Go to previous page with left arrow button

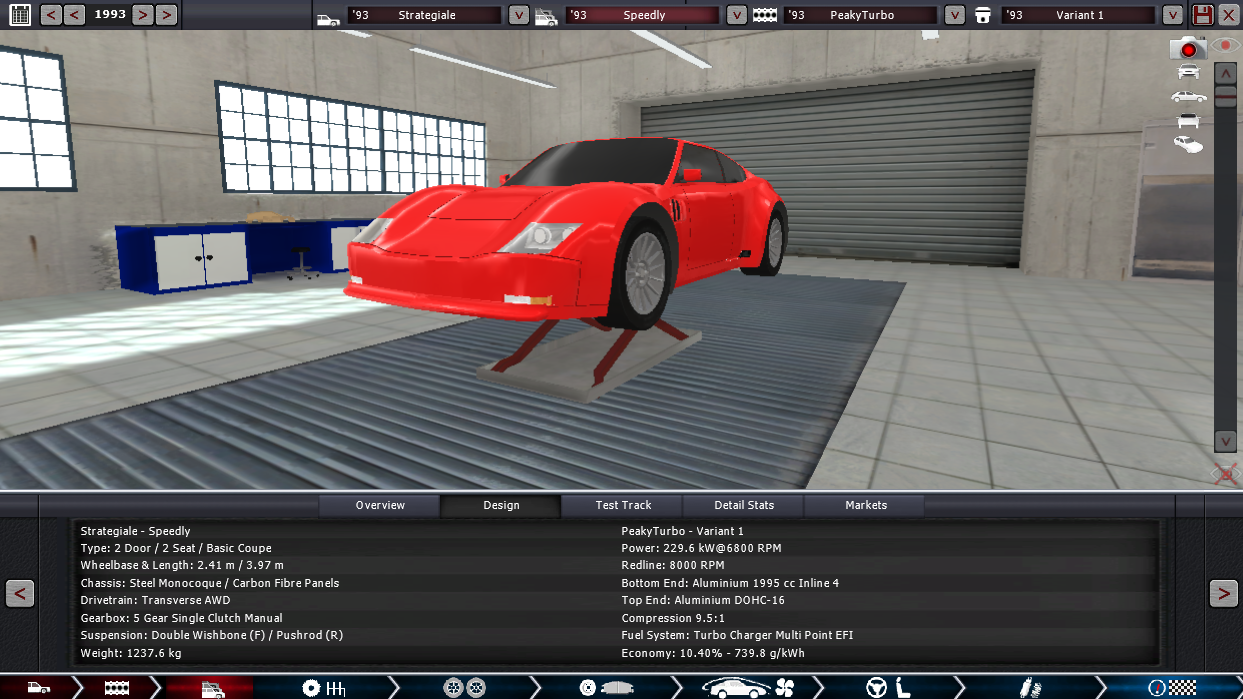[x=20, y=593]
